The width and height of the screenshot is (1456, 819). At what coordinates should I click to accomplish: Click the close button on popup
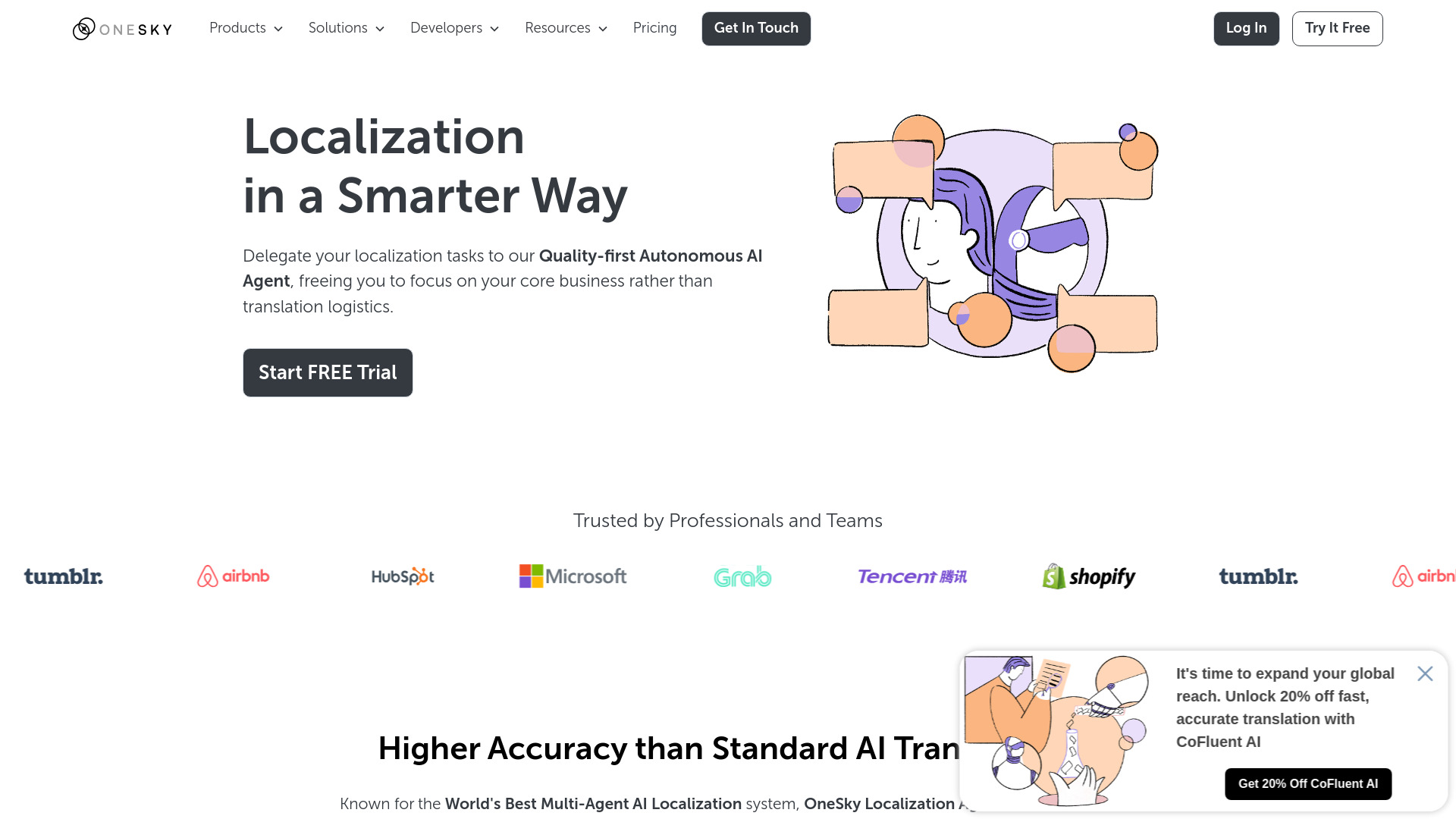click(x=1426, y=673)
